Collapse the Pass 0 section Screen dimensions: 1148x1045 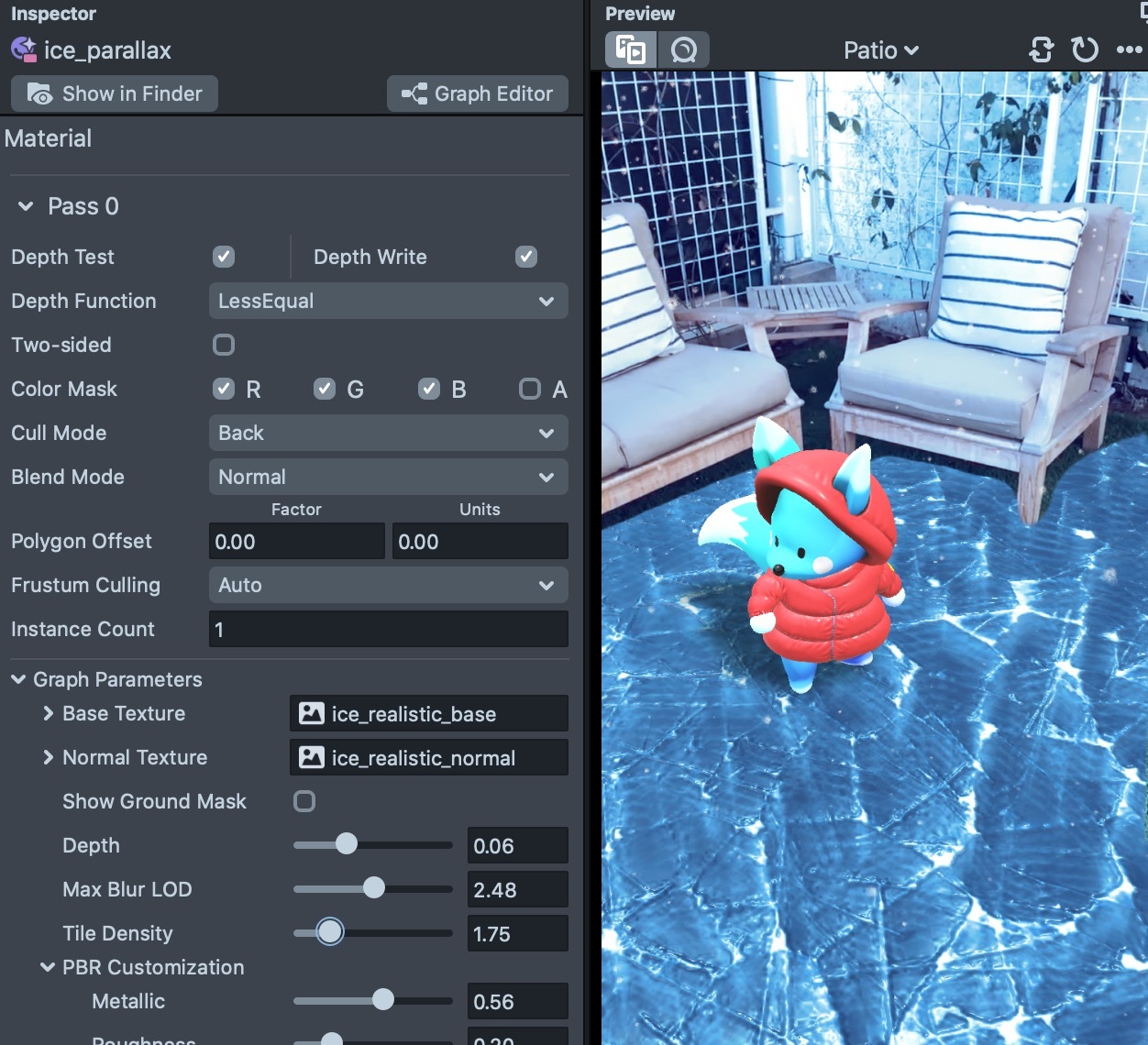click(x=26, y=206)
